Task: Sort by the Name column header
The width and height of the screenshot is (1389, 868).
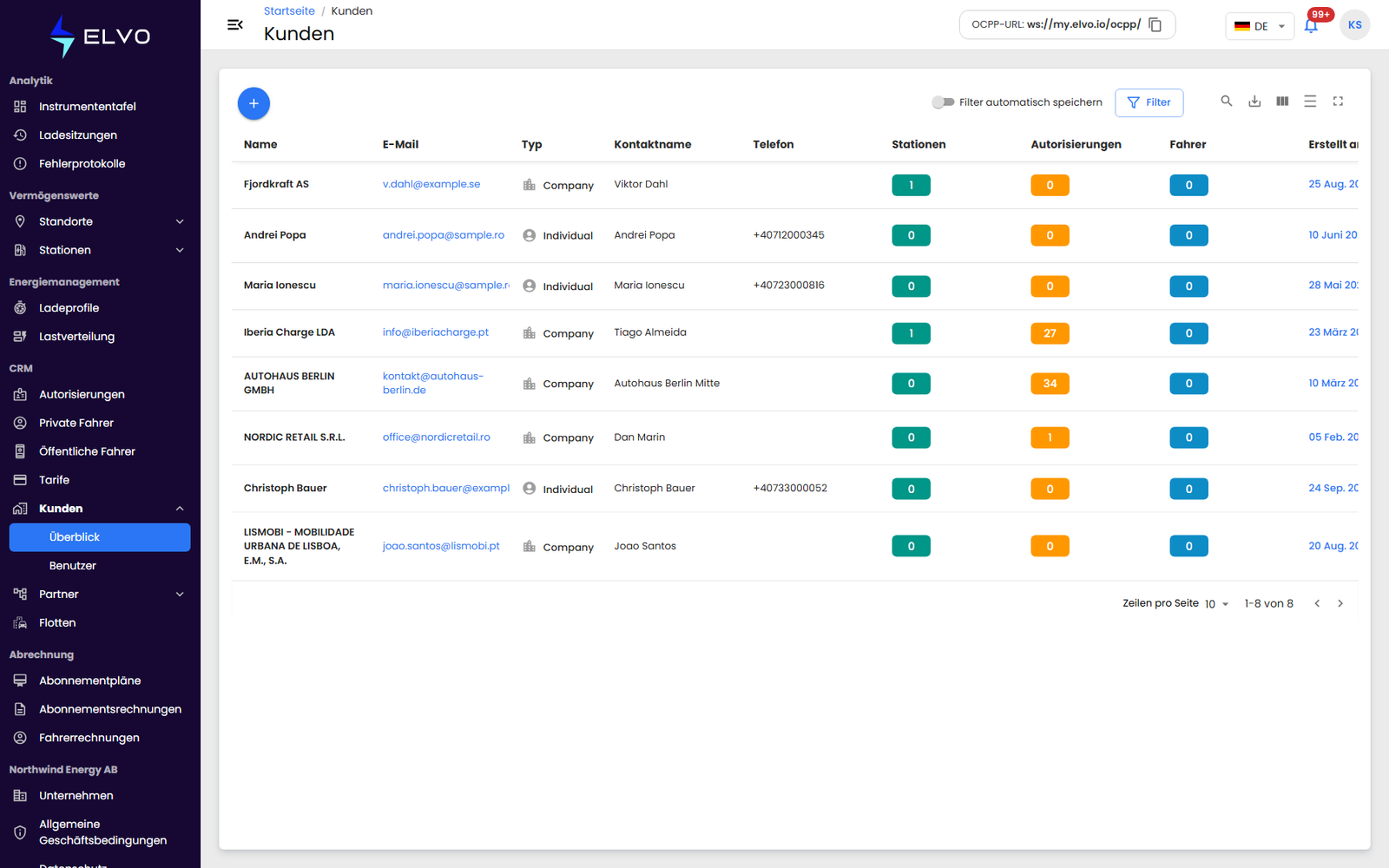Action: 260,145
